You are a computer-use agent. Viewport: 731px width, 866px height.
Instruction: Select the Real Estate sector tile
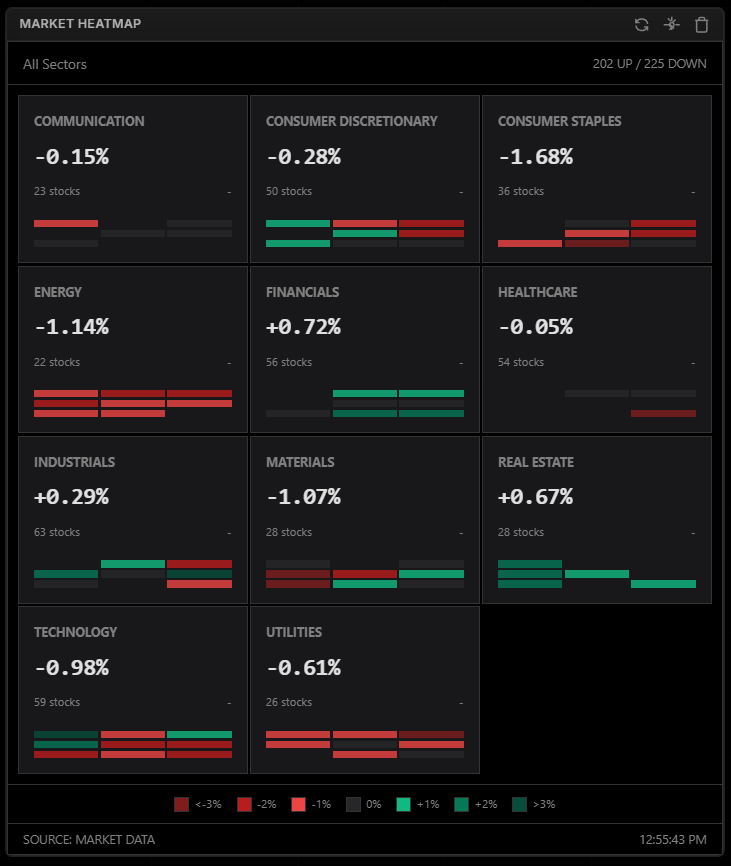pyautogui.click(x=596, y=518)
